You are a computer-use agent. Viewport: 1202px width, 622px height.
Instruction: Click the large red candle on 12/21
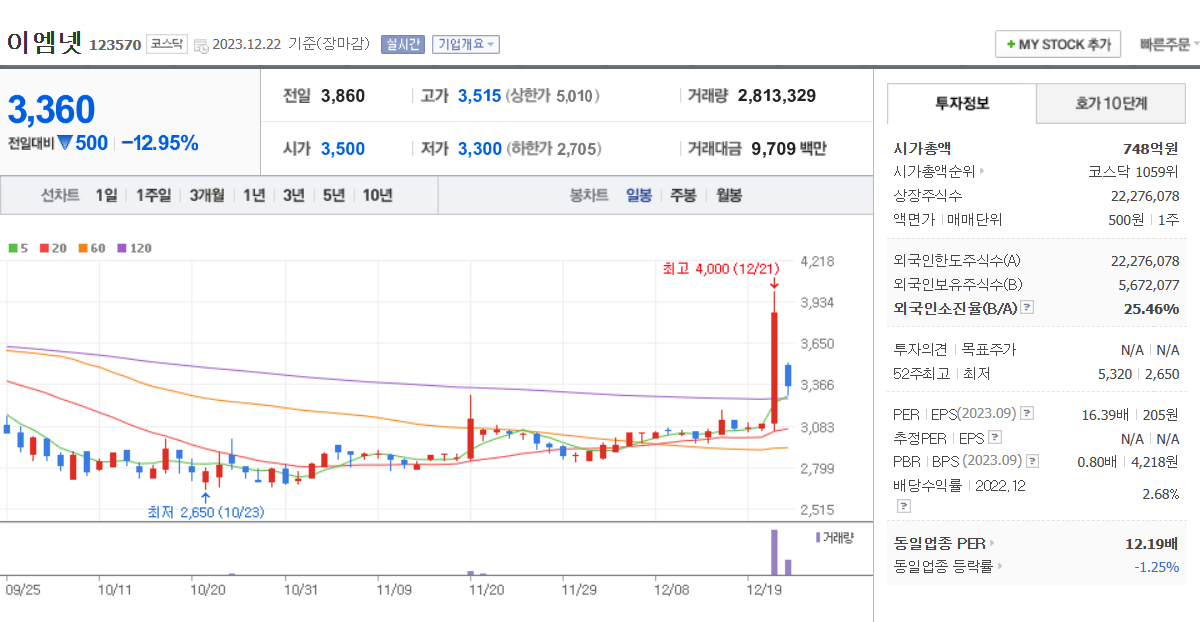click(774, 370)
